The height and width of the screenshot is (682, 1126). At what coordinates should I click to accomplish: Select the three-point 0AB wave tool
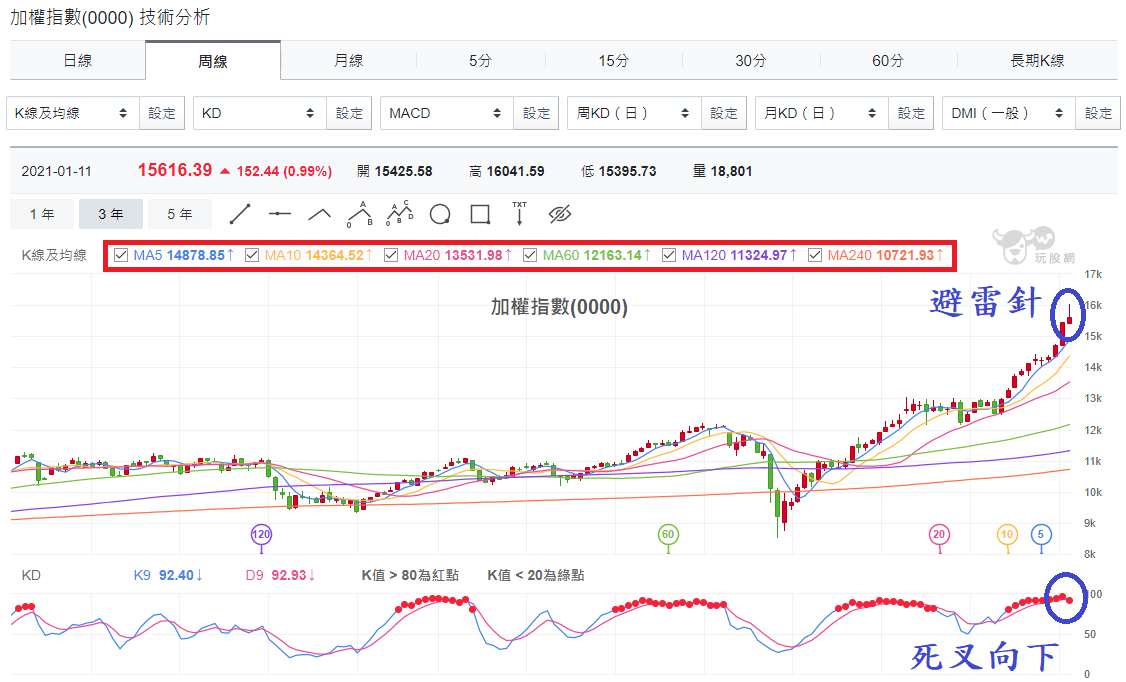click(360, 214)
